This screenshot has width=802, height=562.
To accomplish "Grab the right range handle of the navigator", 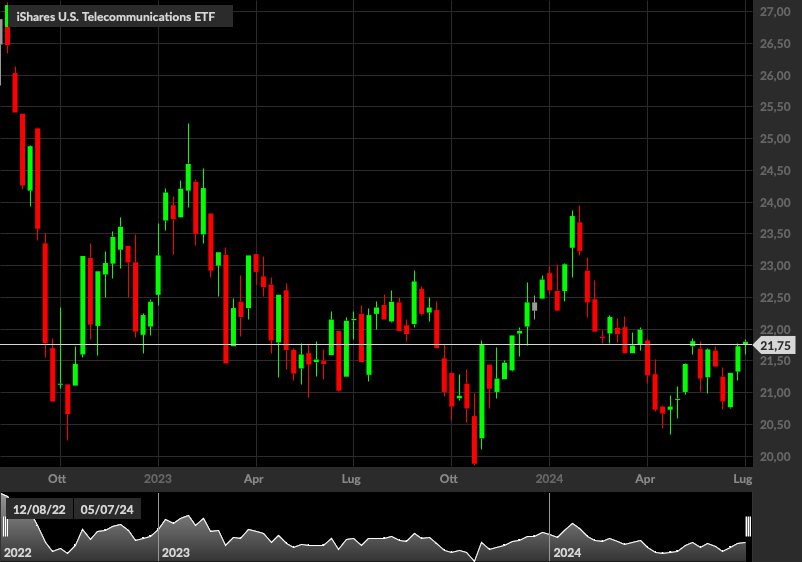I will tap(748, 526).
